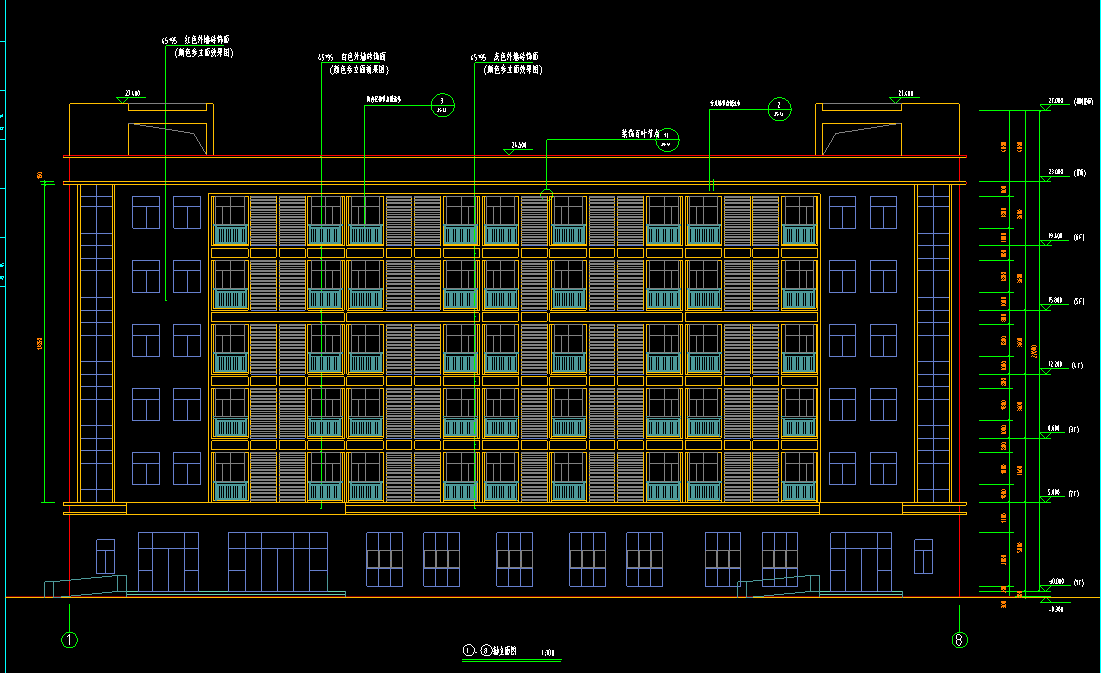The height and width of the screenshot is (673, 1101).
Task: Select the 6F elevation marker triangle
Action: tap(1046, 244)
